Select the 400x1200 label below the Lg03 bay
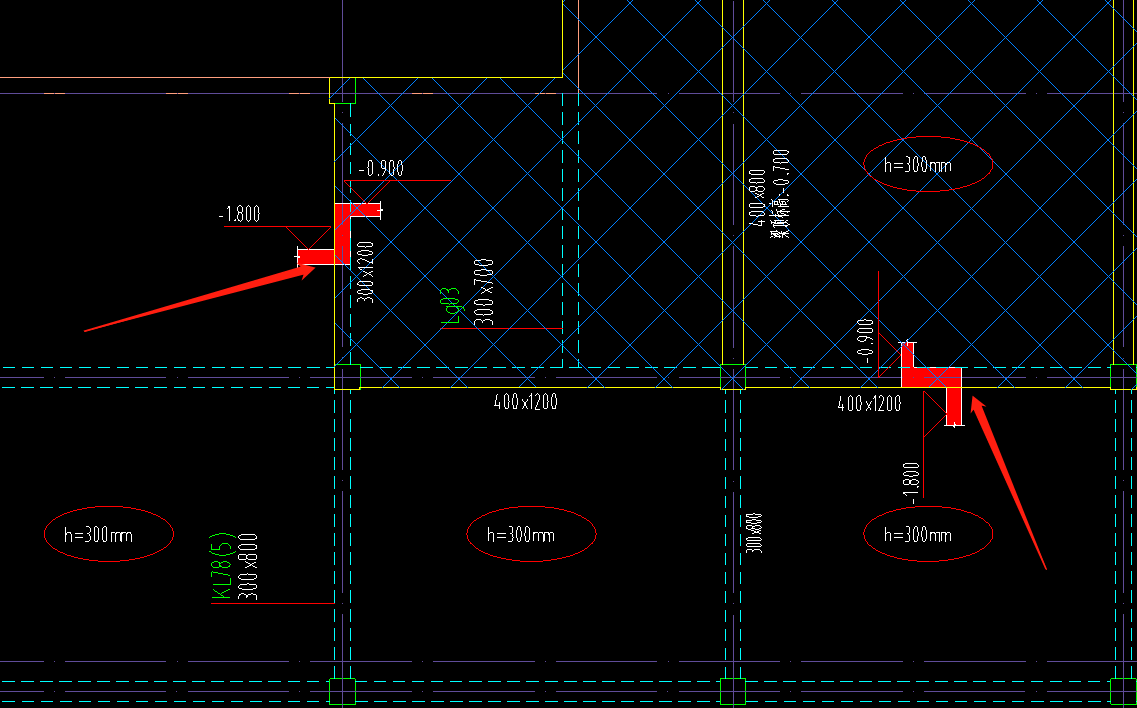The image size is (1137, 708). 526,402
